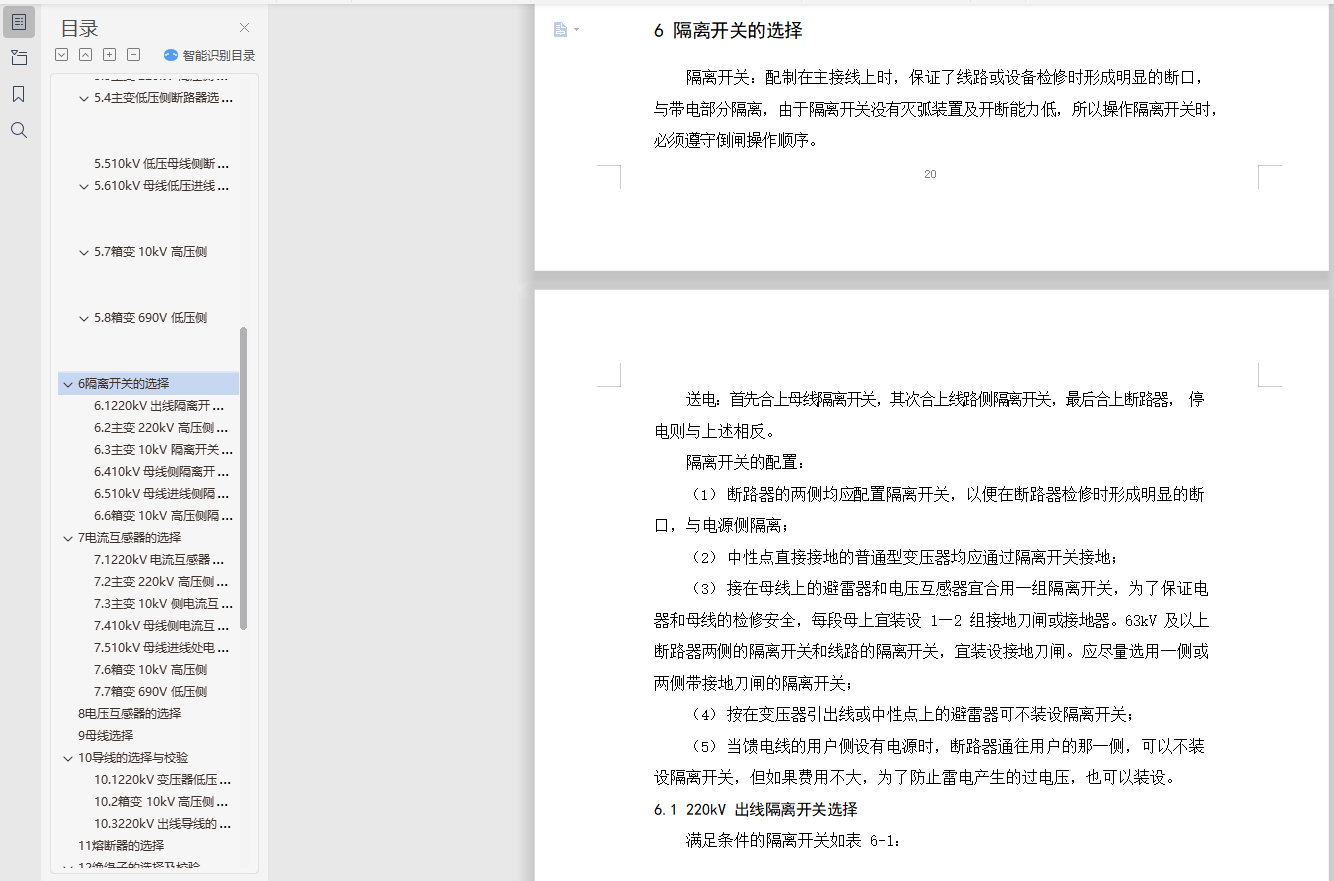Click the subheading 6.1 220kV 出线隔离开关选择
Image resolution: width=1334 pixels, height=881 pixels.
[x=756, y=810]
